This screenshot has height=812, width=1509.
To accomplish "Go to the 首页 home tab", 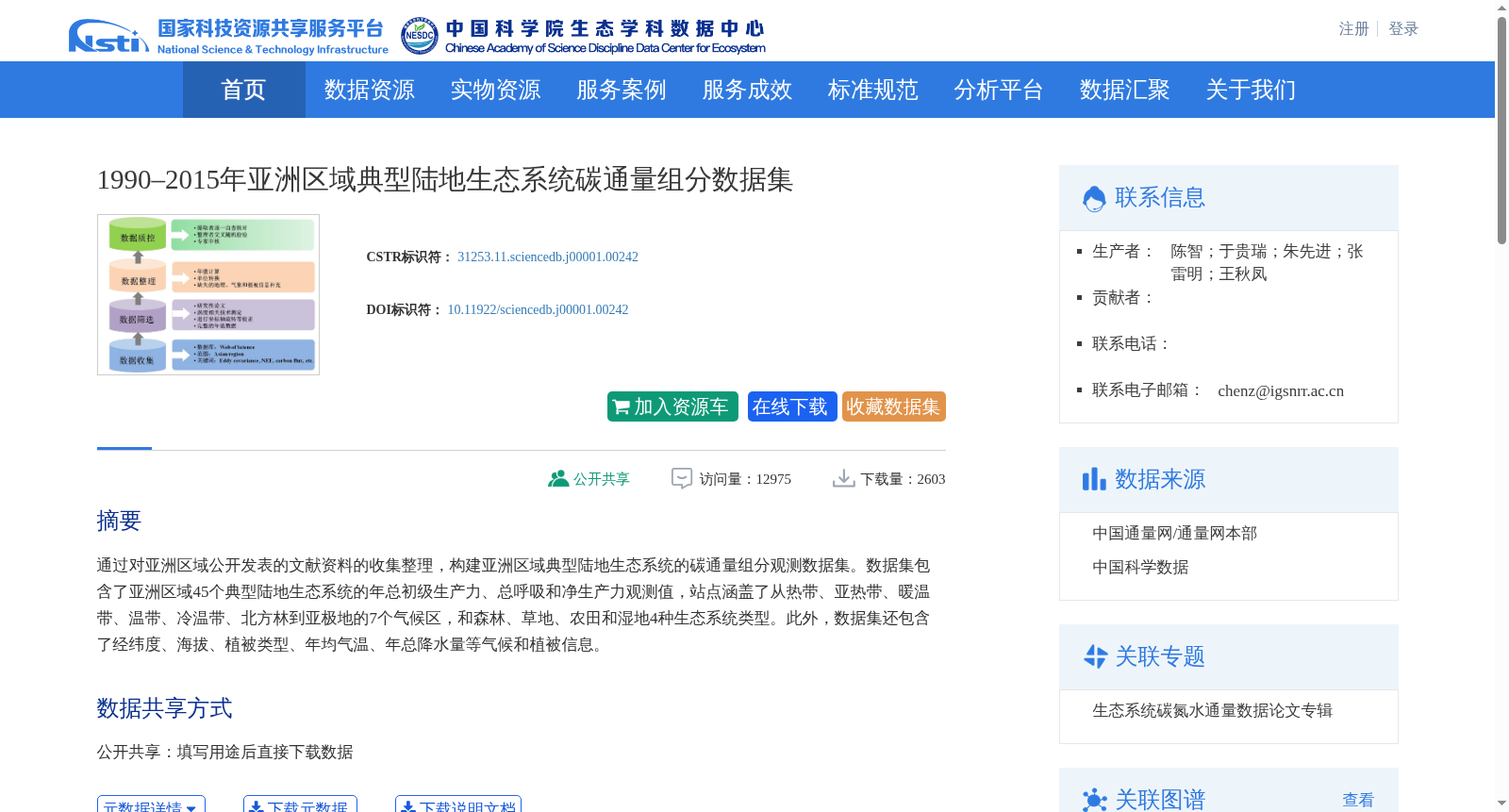I will point(243,90).
